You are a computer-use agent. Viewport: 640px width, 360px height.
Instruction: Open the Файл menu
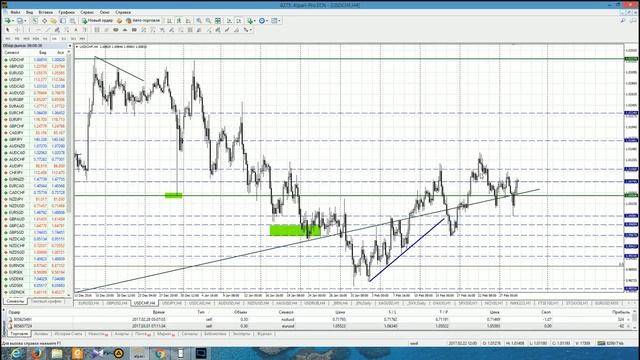coord(15,12)
